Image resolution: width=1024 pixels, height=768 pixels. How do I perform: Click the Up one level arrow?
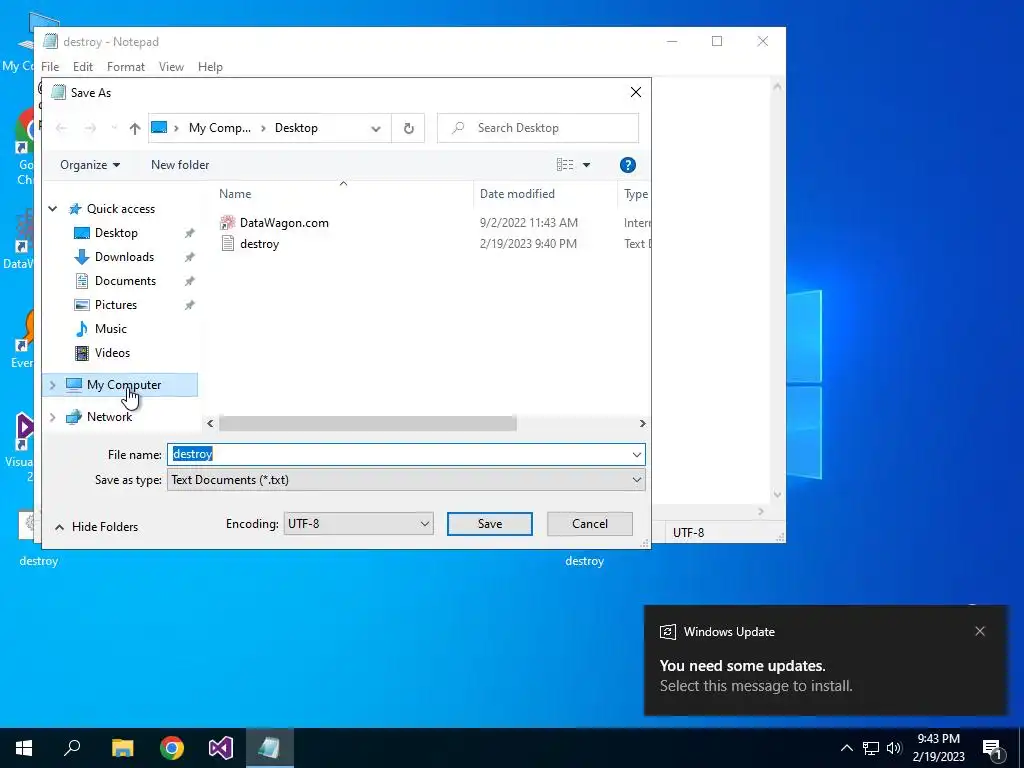point(135,129)
